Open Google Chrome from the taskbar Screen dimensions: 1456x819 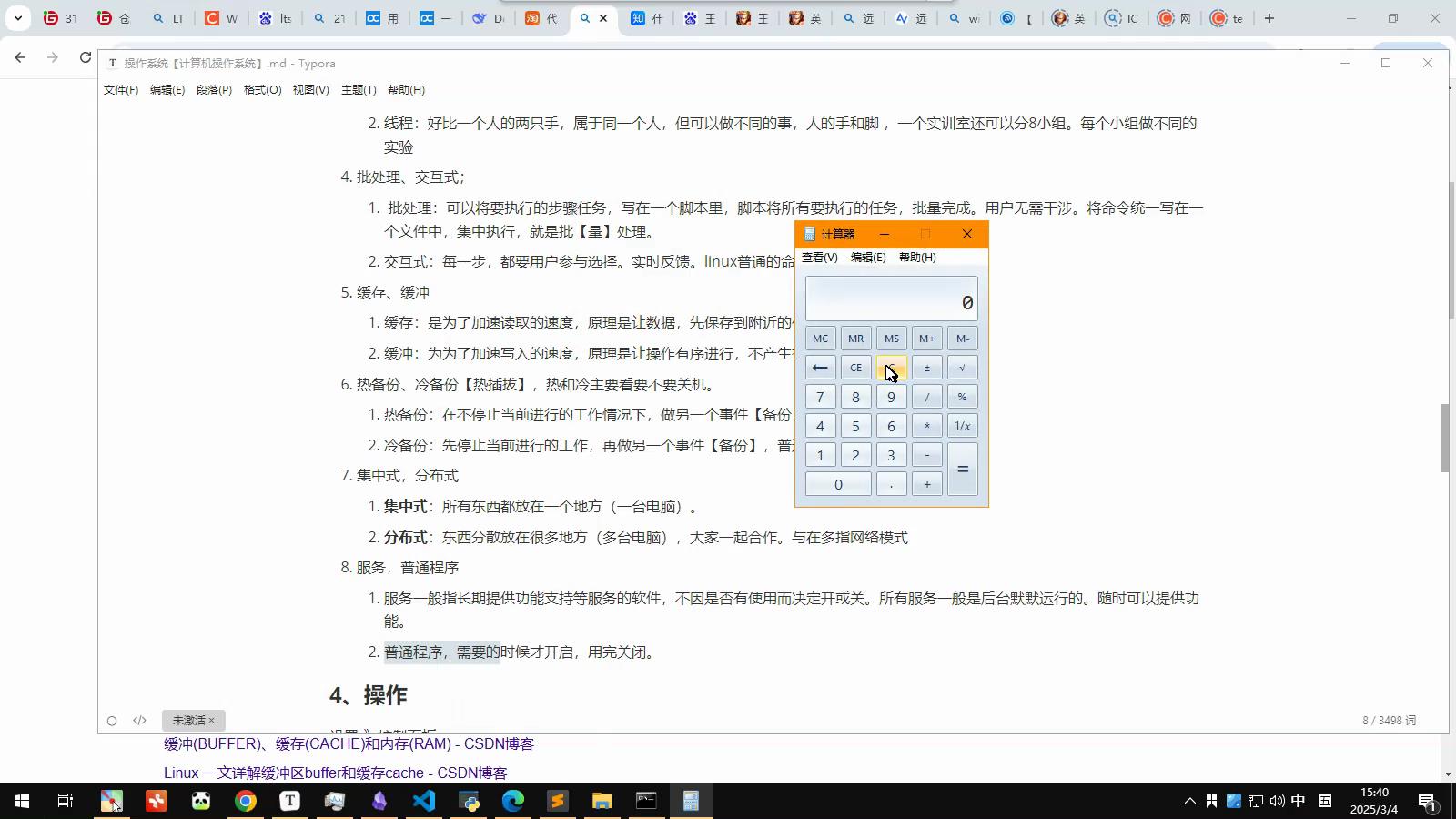click(x=246, y=801)
